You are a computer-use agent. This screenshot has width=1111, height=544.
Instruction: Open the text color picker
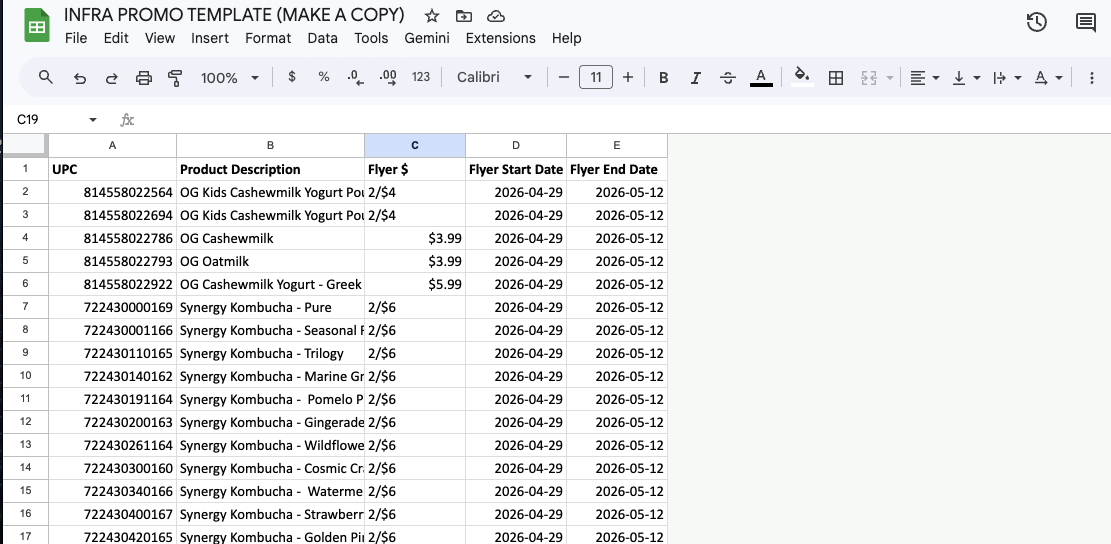click(x=761, y=77)
